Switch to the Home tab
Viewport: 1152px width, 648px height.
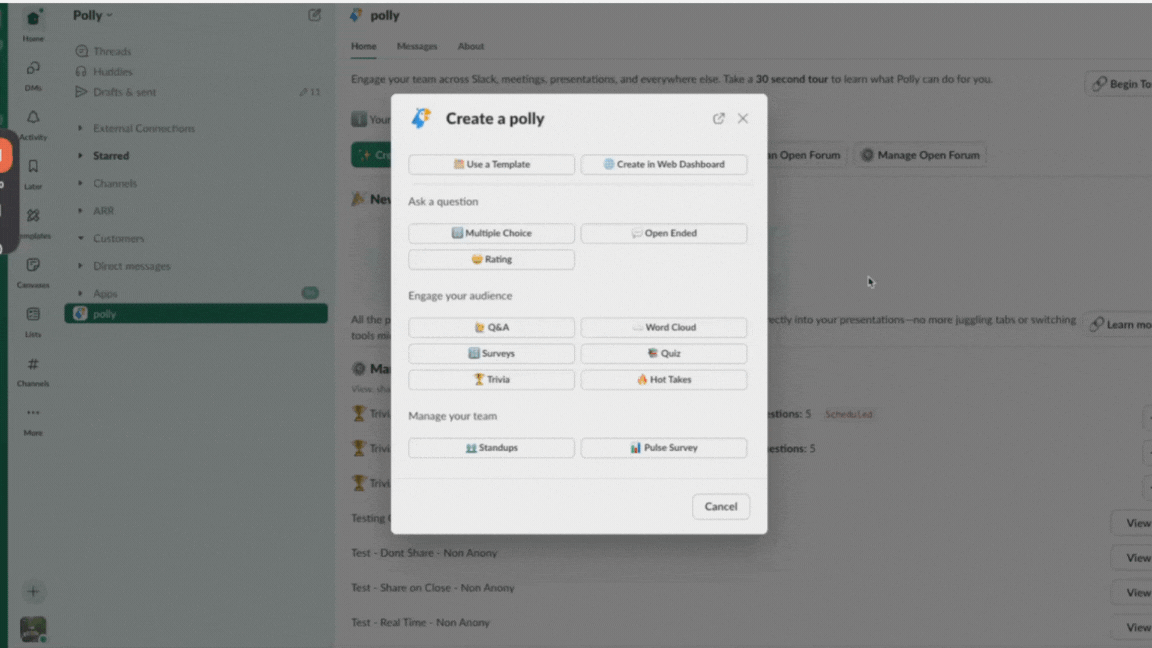coord(363,46)
